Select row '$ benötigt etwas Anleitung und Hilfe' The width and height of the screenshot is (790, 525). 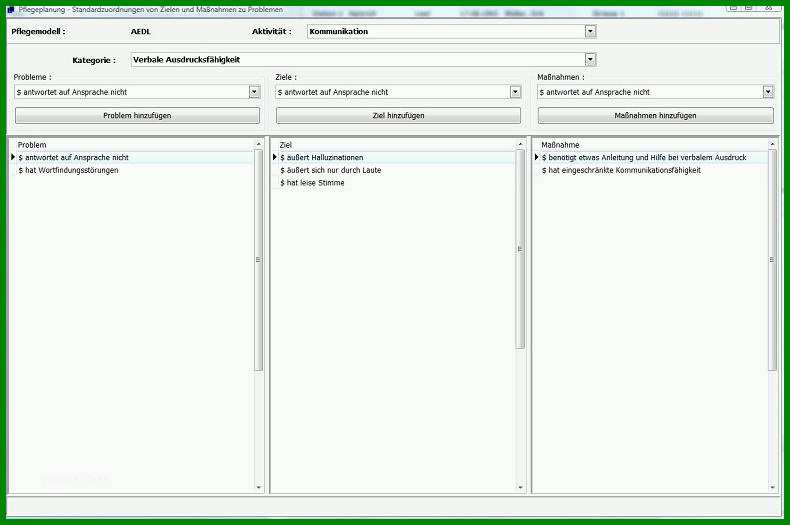653,158
